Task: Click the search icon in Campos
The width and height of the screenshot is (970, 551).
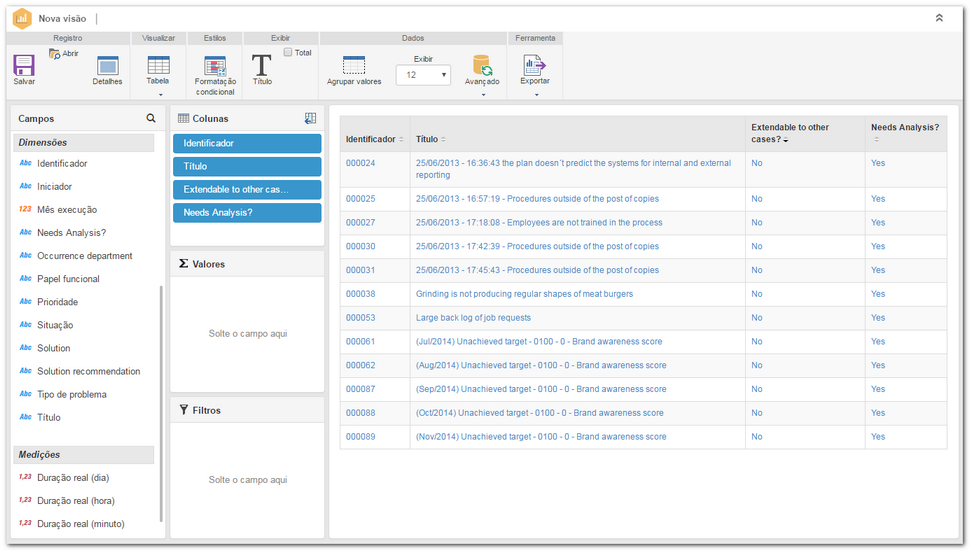Action: (x=151, y=118)
